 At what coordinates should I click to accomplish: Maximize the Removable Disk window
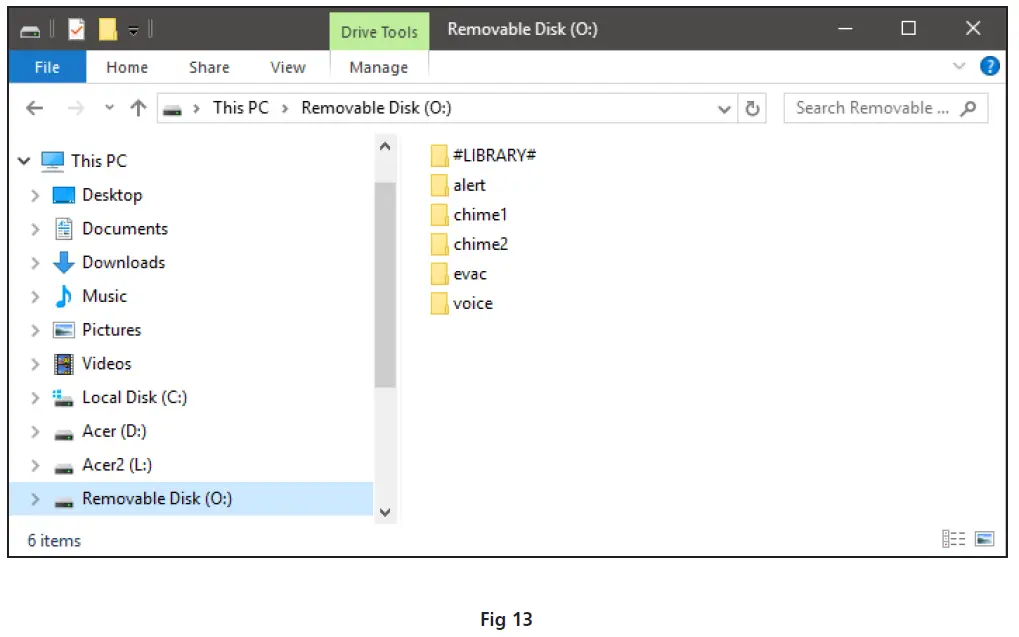pyautogui.click(x=908, y=29)
